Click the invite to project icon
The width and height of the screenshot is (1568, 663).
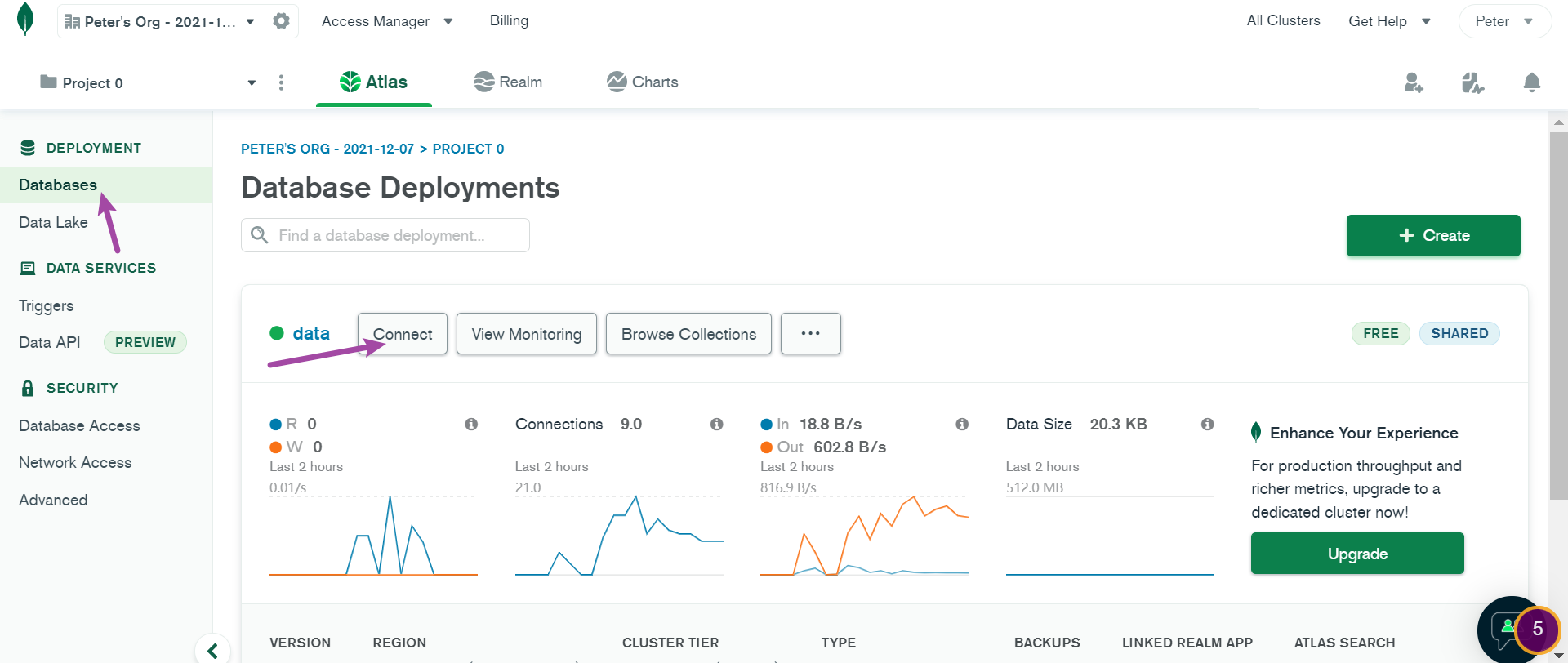[x=1414, y=82]
